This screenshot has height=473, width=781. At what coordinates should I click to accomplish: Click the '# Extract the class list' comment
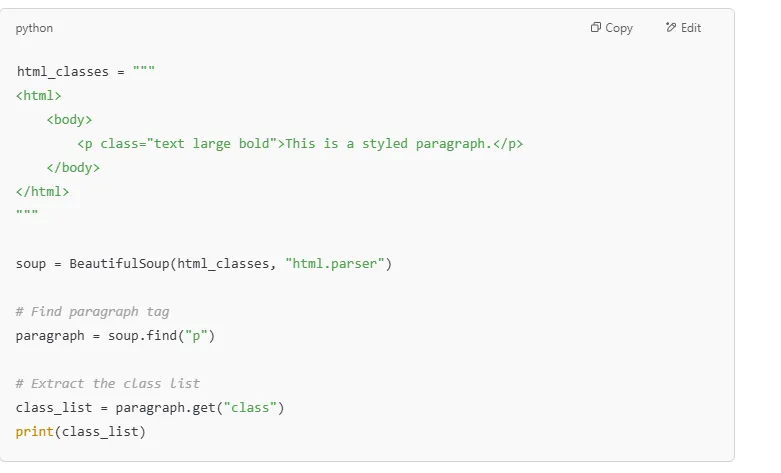[108, 384]
